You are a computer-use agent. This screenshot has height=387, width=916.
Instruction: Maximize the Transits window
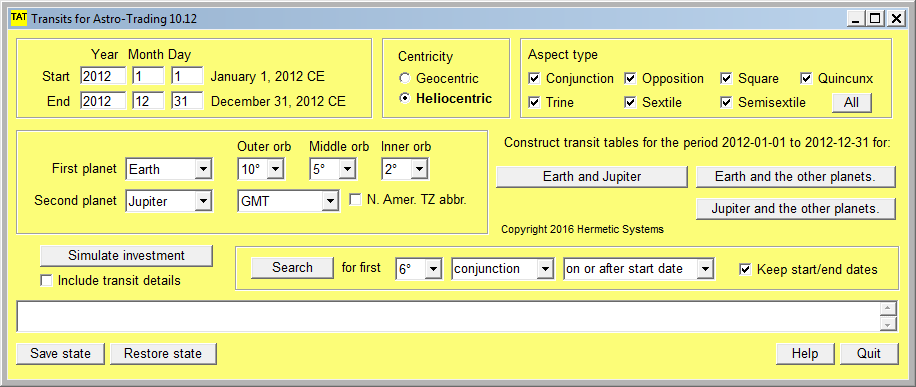pos(875,19)
